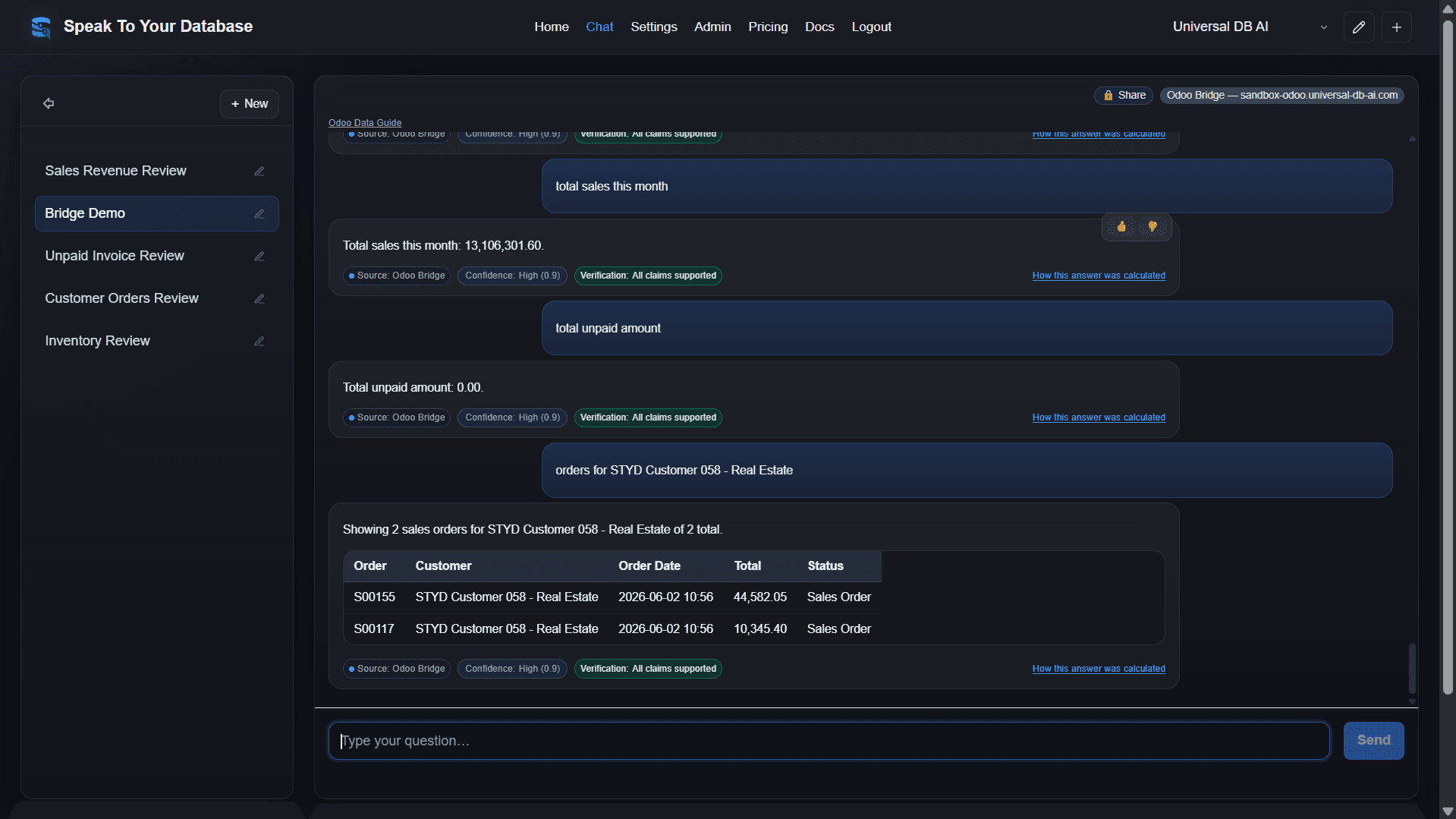Image resolution: width=1456 pixels, height=819 pixels.
Task: Click rename pencil beside Unpaid Invoice Review
Action: 259,257
